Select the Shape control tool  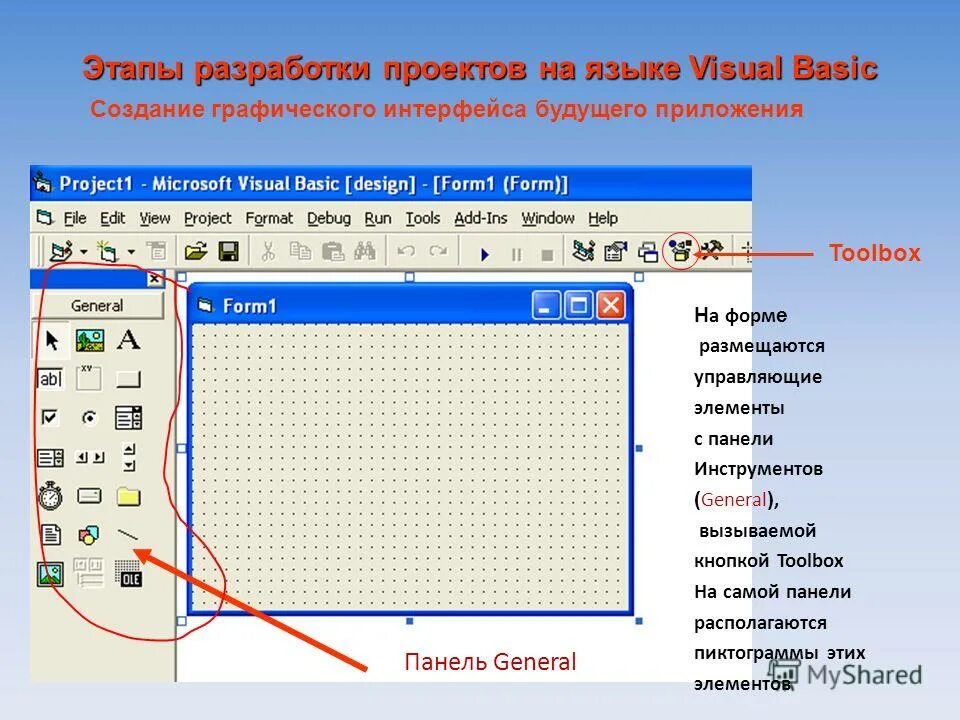click(89, 535)
